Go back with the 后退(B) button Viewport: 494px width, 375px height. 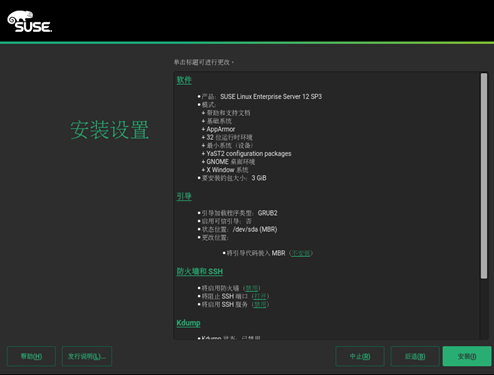pos(415,356)
